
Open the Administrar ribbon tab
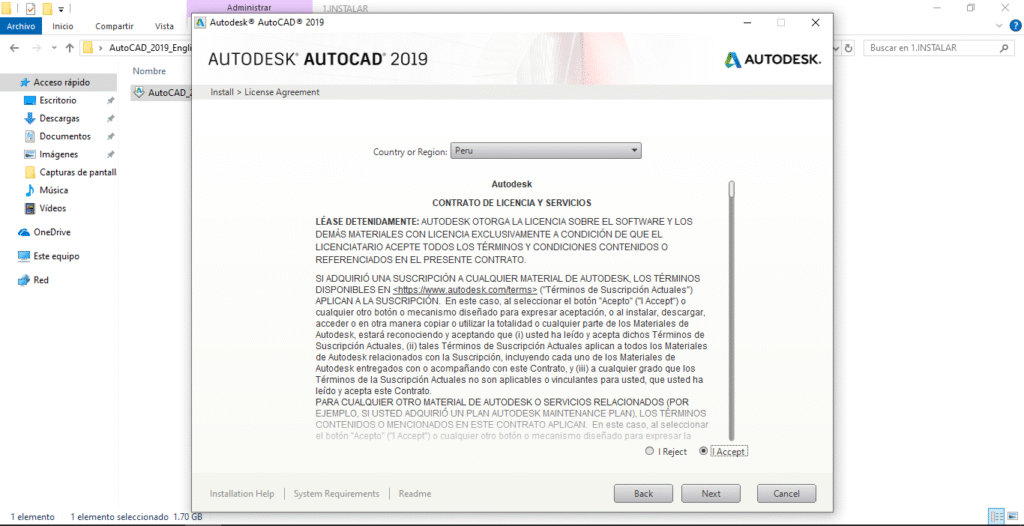(x=249, y=8)
